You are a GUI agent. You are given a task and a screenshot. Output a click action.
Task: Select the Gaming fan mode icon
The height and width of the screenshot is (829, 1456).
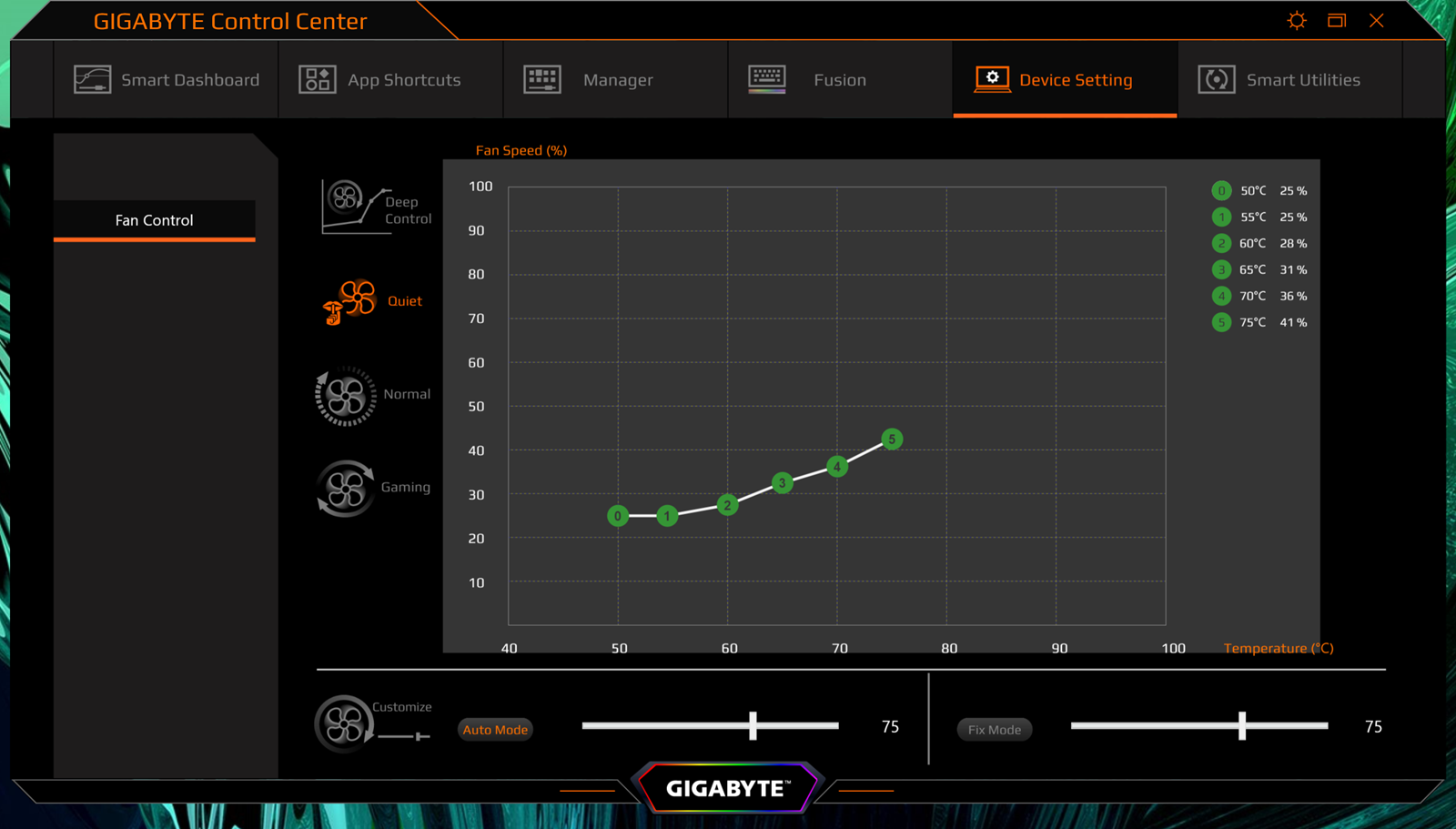coord(346,489)
